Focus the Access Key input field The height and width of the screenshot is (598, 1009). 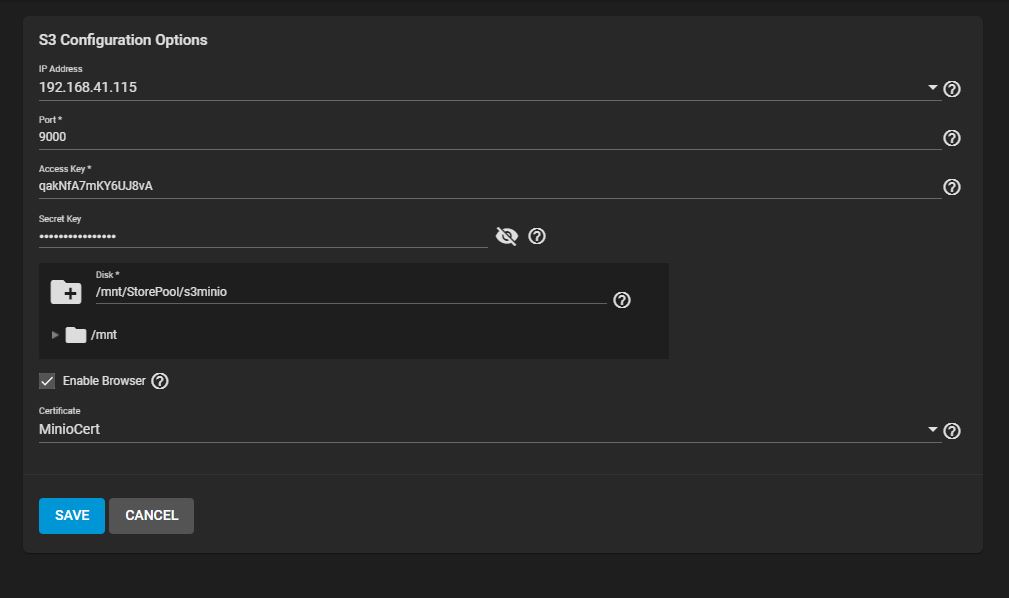tap(490, 186)
